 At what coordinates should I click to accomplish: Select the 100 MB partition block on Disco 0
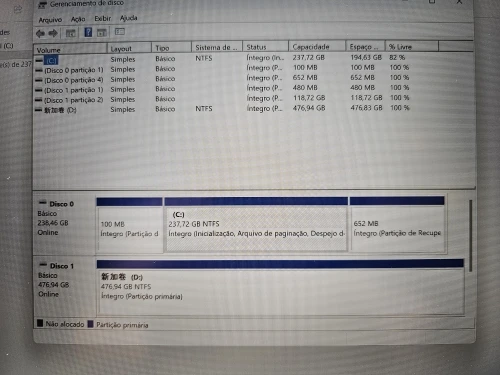130,224
